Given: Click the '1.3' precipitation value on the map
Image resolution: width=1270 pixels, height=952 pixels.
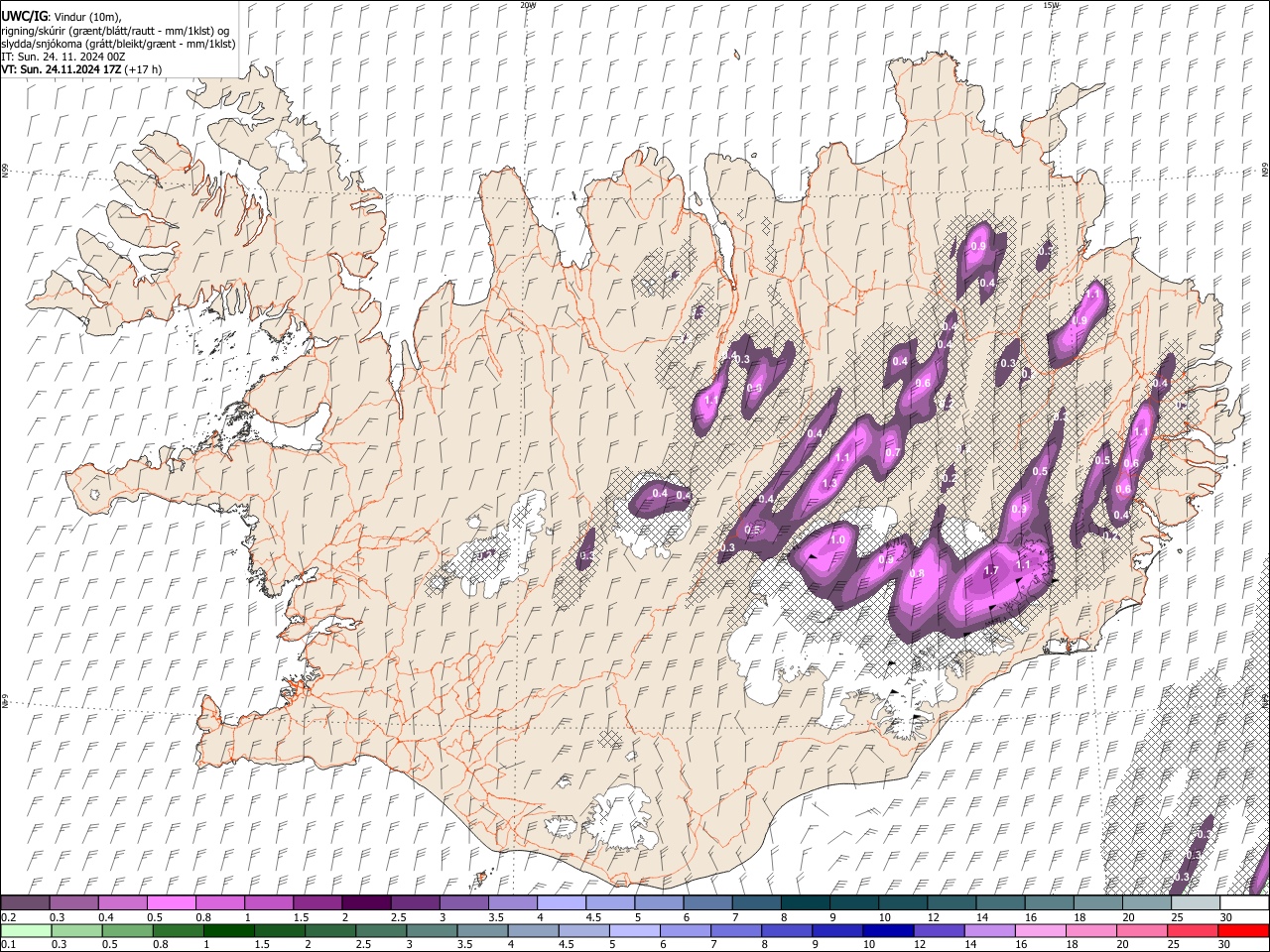Looking at the screenshot, I should [x=829, y=483].
